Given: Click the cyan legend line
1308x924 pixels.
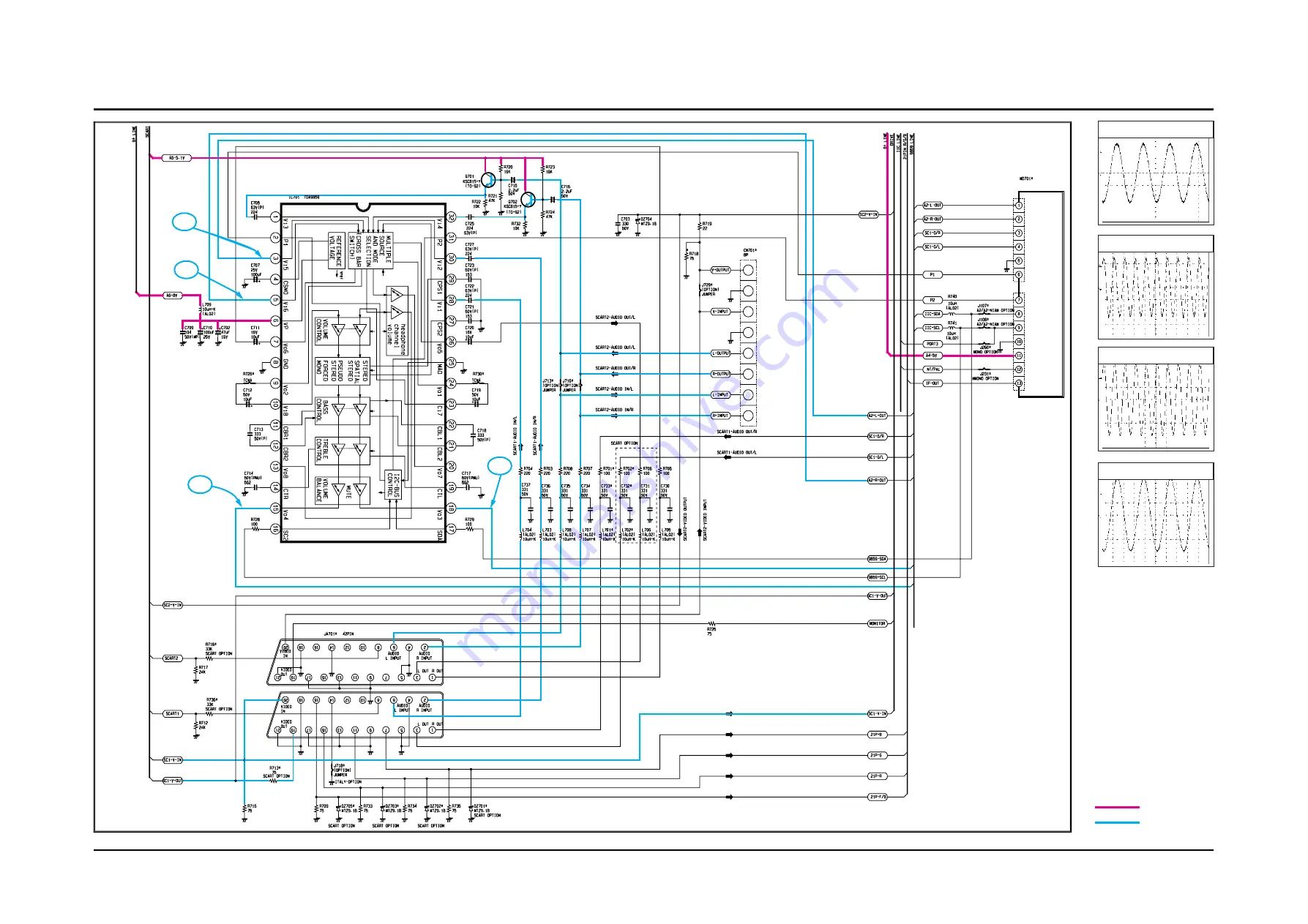Looking at the screenshot, I should [x=1117, y=822].
